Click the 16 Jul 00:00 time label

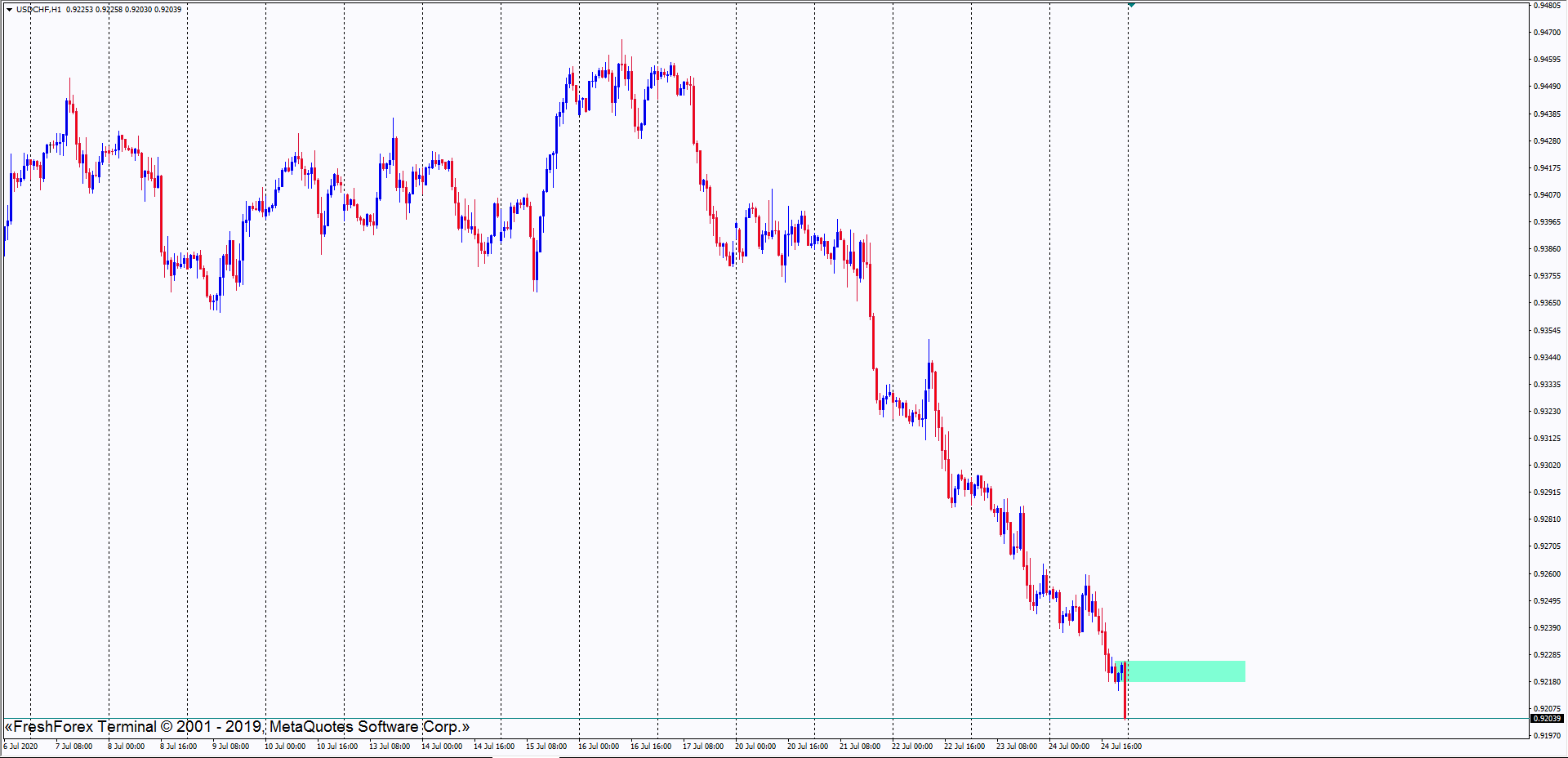598,747
